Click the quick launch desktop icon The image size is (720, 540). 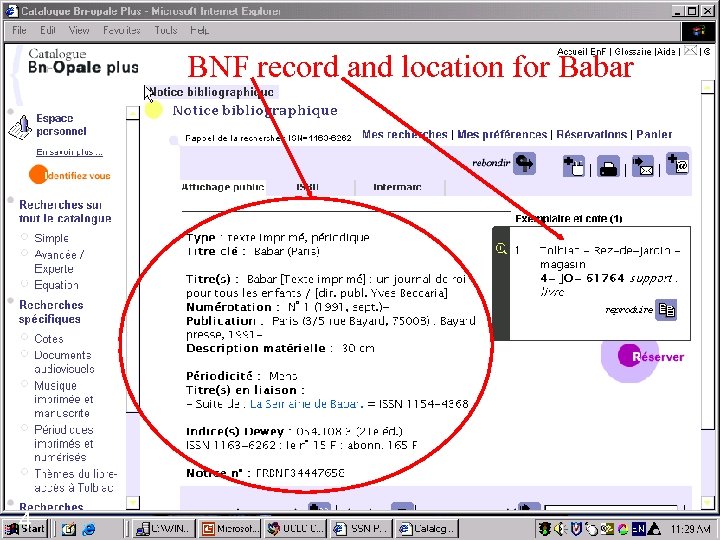tap(69, 529)
